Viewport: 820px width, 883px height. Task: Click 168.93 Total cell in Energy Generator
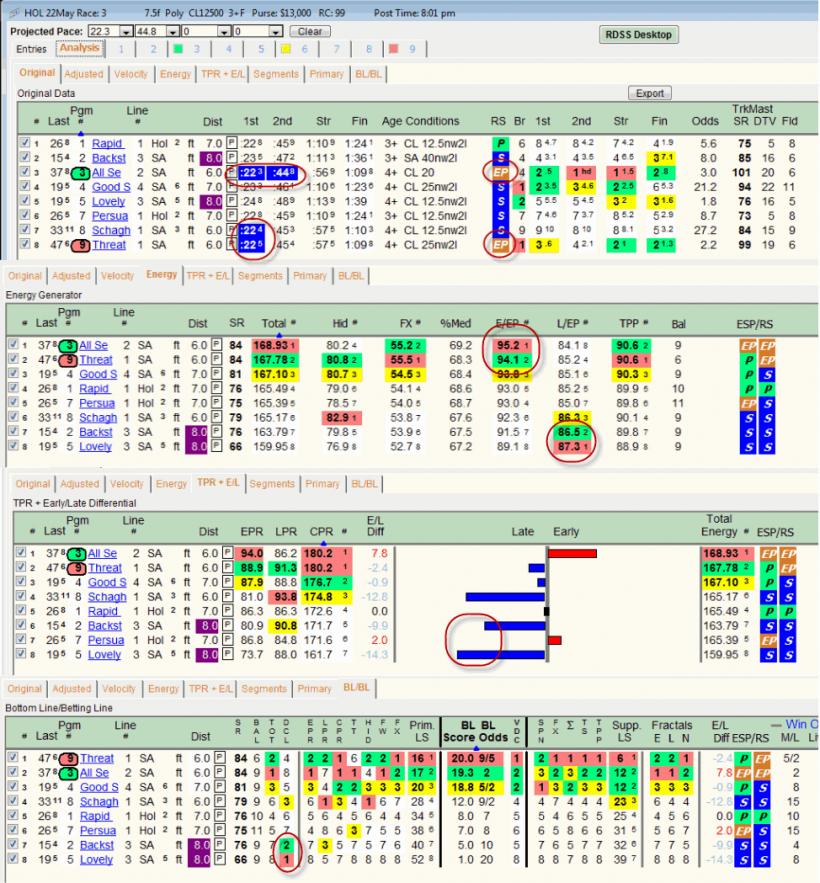point(275,345)
